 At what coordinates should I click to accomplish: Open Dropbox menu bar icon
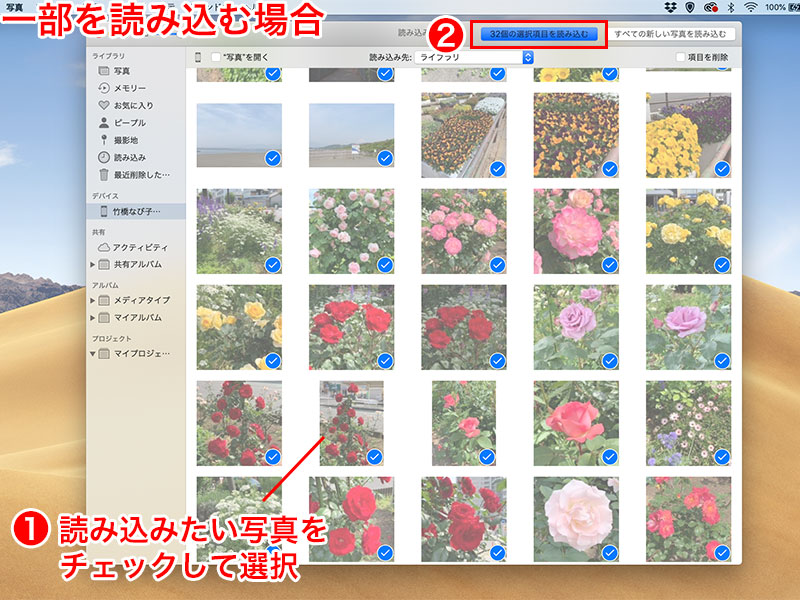tap(670, 7)
